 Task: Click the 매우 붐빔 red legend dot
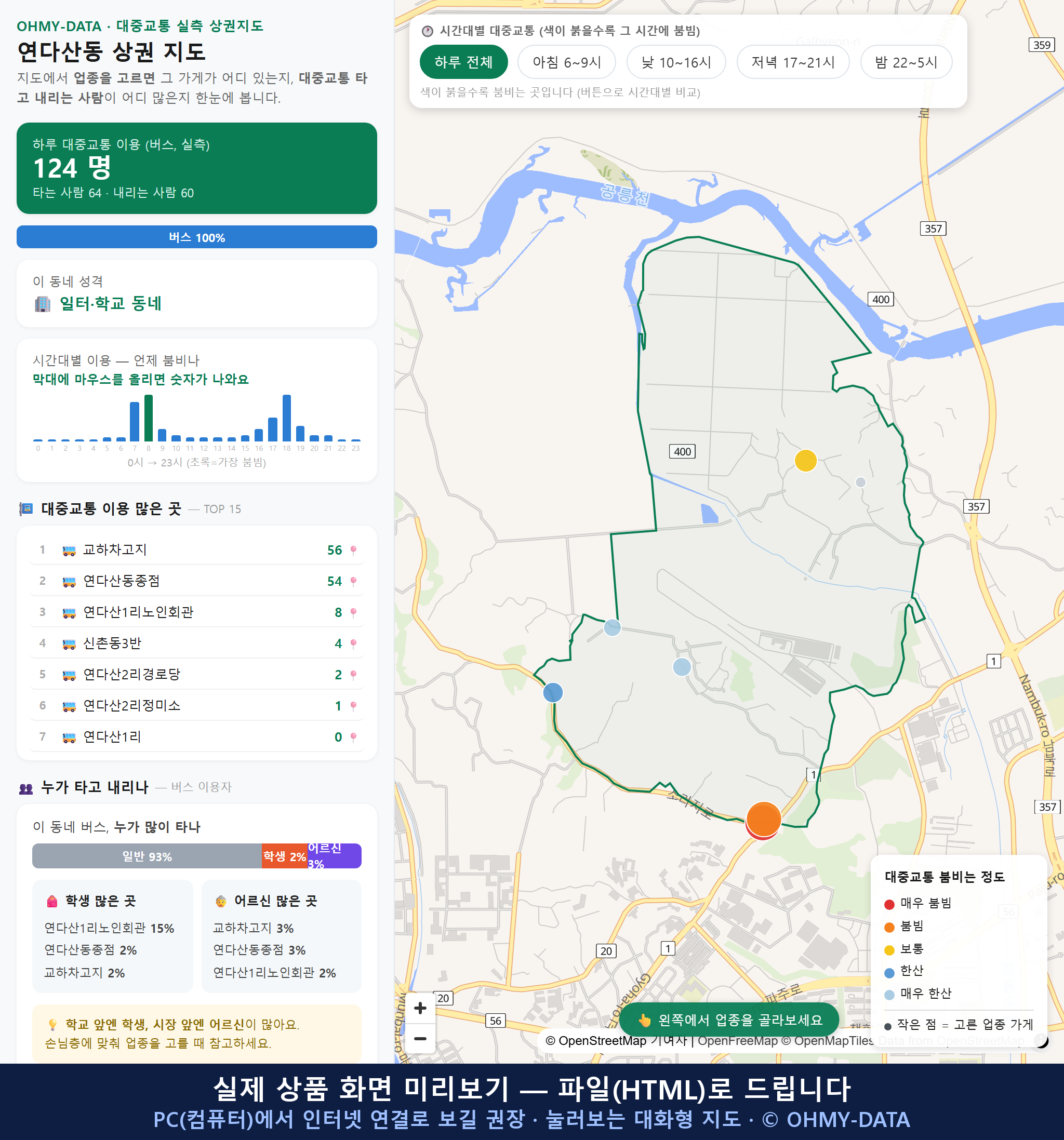tap(889, 904)
